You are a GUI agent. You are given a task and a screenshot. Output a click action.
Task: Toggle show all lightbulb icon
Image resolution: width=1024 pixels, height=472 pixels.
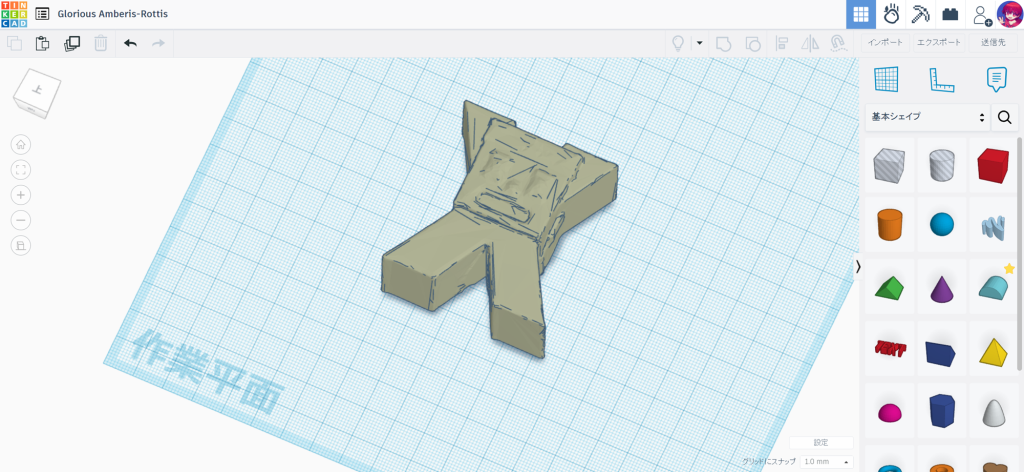678,44
